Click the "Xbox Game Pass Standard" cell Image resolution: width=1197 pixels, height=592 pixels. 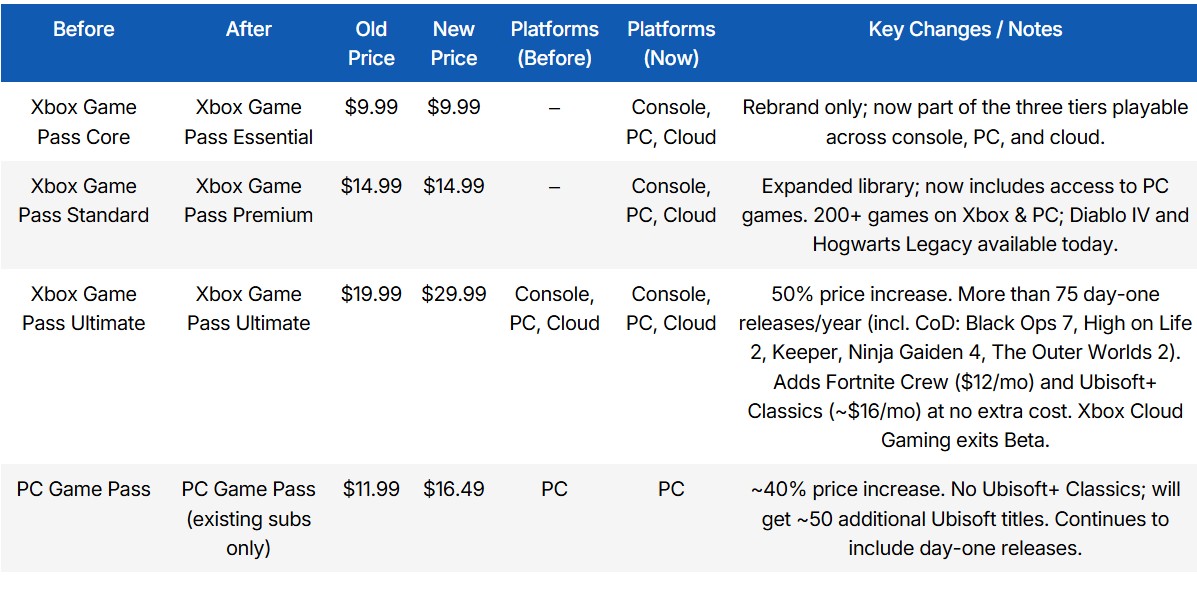click(84, 200)
